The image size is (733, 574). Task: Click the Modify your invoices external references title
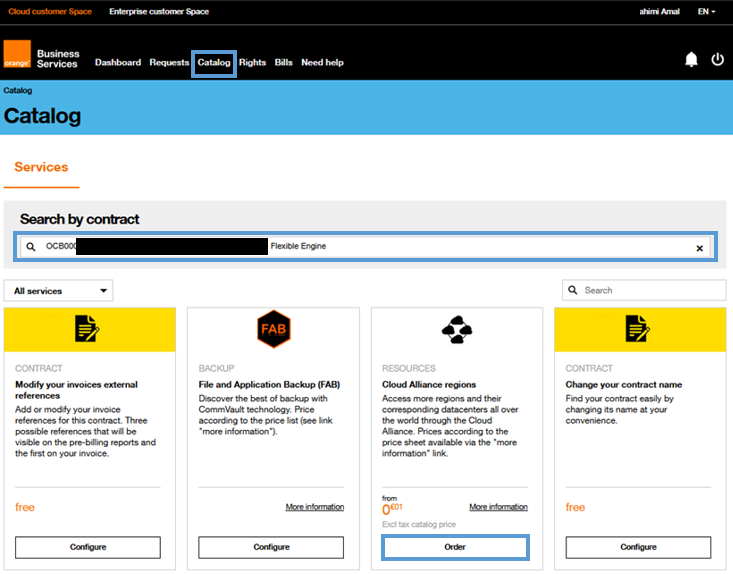(77, 390)
